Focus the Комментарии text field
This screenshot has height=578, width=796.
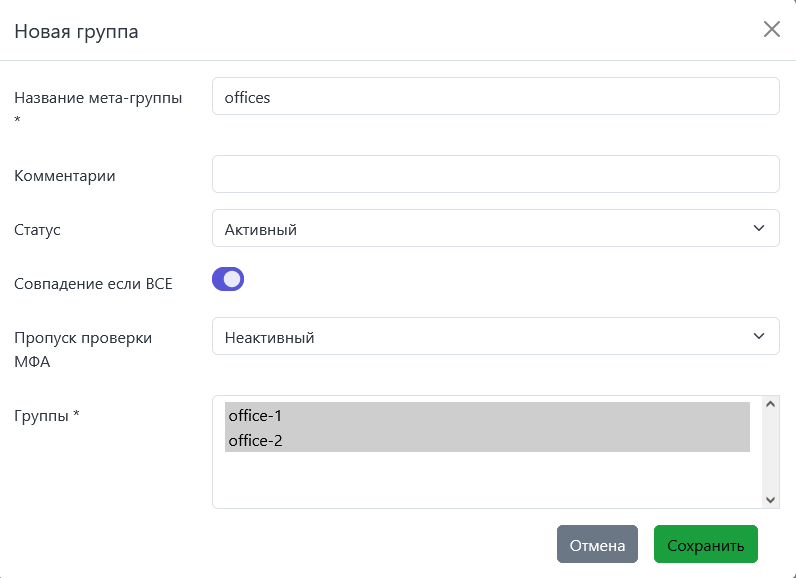(495, 174)
